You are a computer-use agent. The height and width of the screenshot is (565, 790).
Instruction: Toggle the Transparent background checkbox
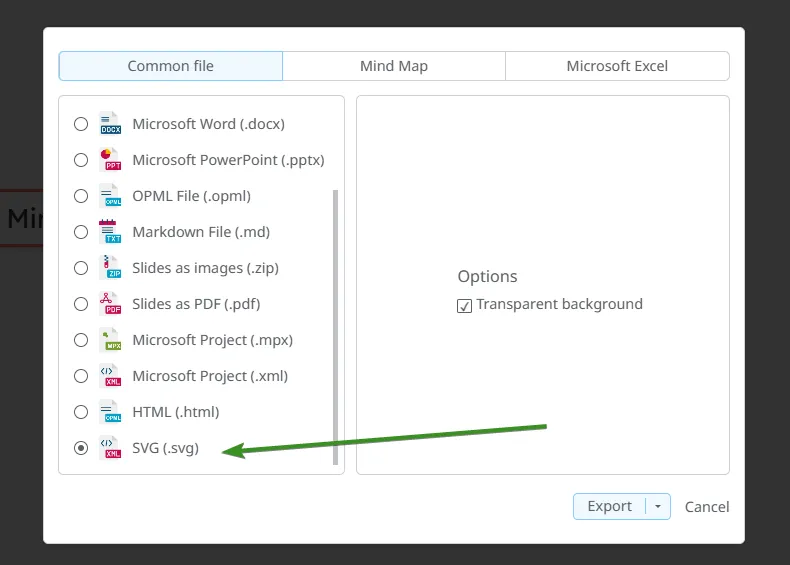(464, 305)
